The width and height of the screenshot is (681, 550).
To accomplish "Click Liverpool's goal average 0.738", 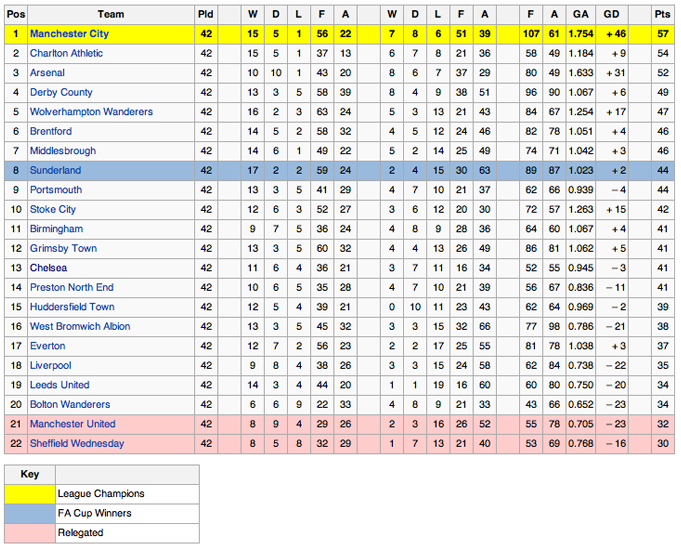I will (581, 365).
